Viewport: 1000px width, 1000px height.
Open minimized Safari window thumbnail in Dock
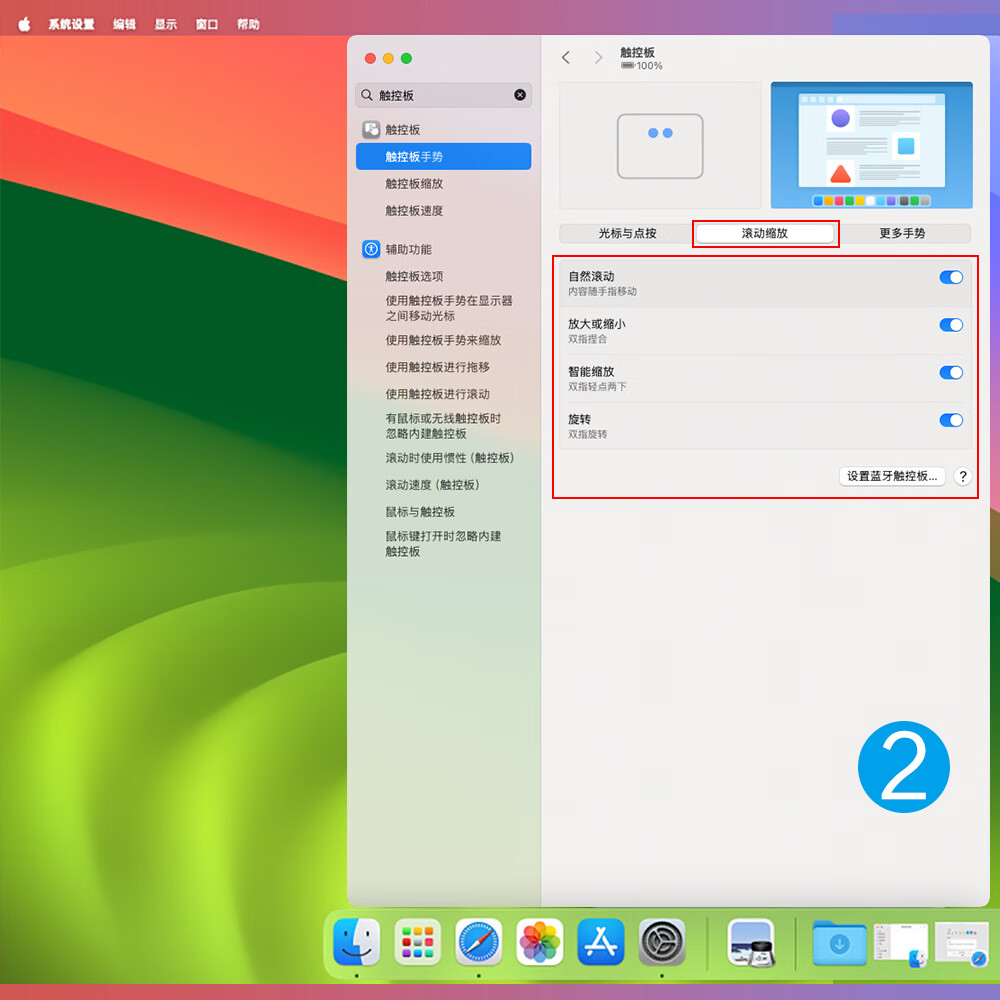(x=962, y=944)
